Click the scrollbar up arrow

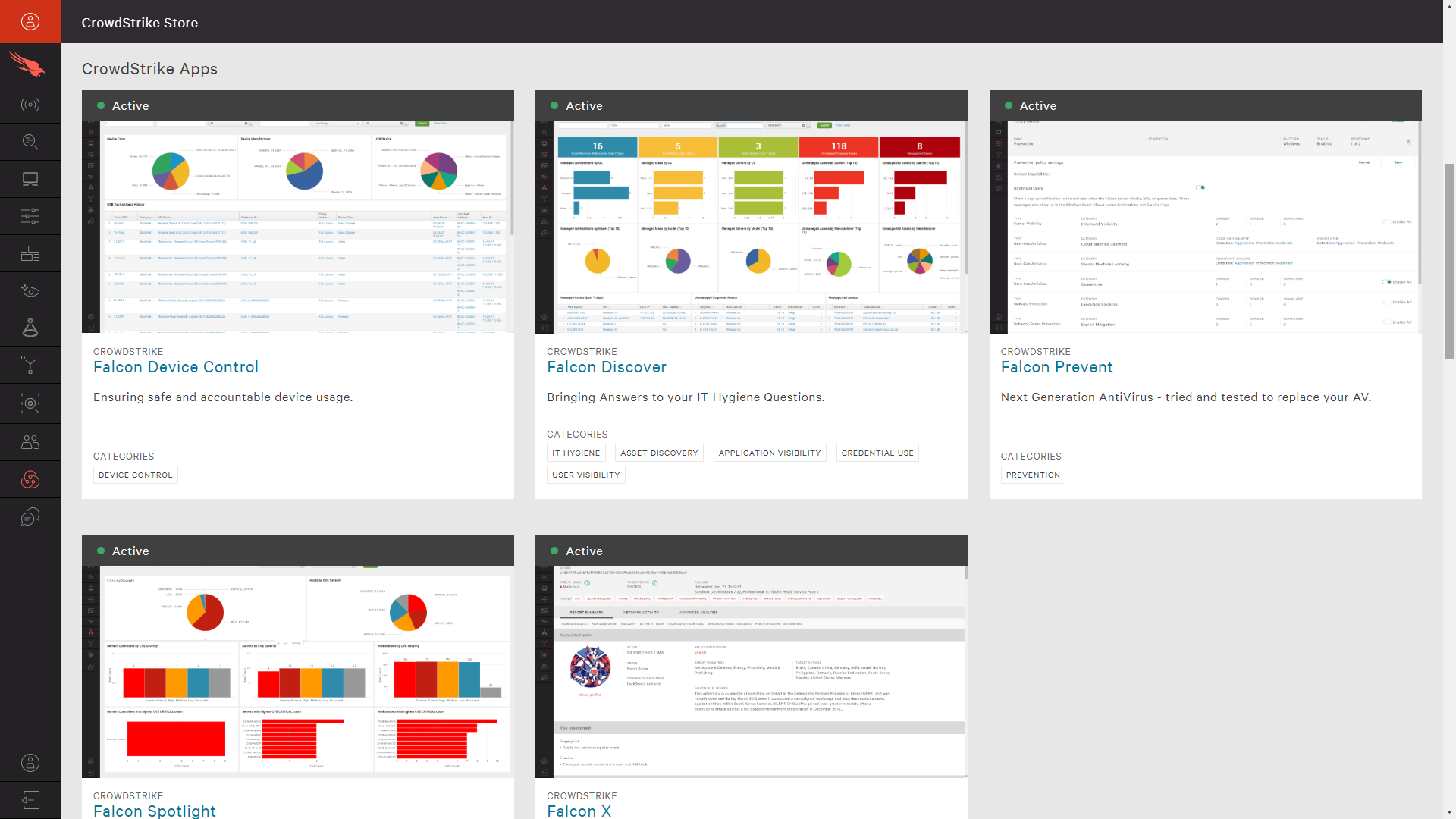pyautogui.click(x=1449, y=6)
